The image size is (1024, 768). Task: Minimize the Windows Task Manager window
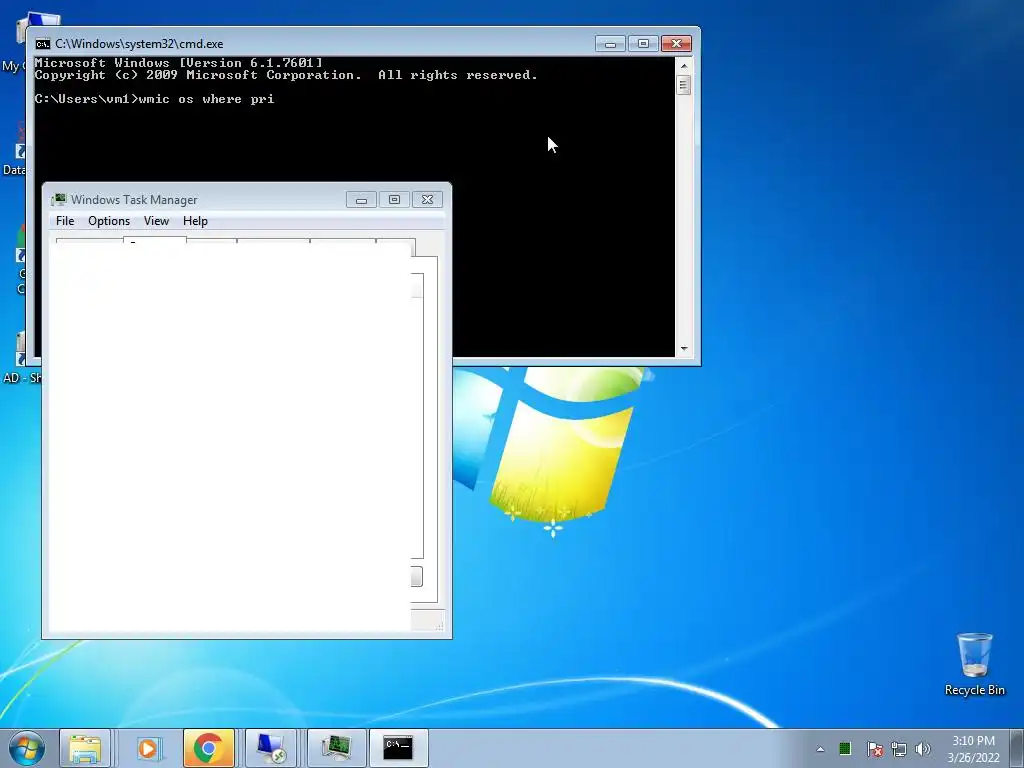(361, 199)
